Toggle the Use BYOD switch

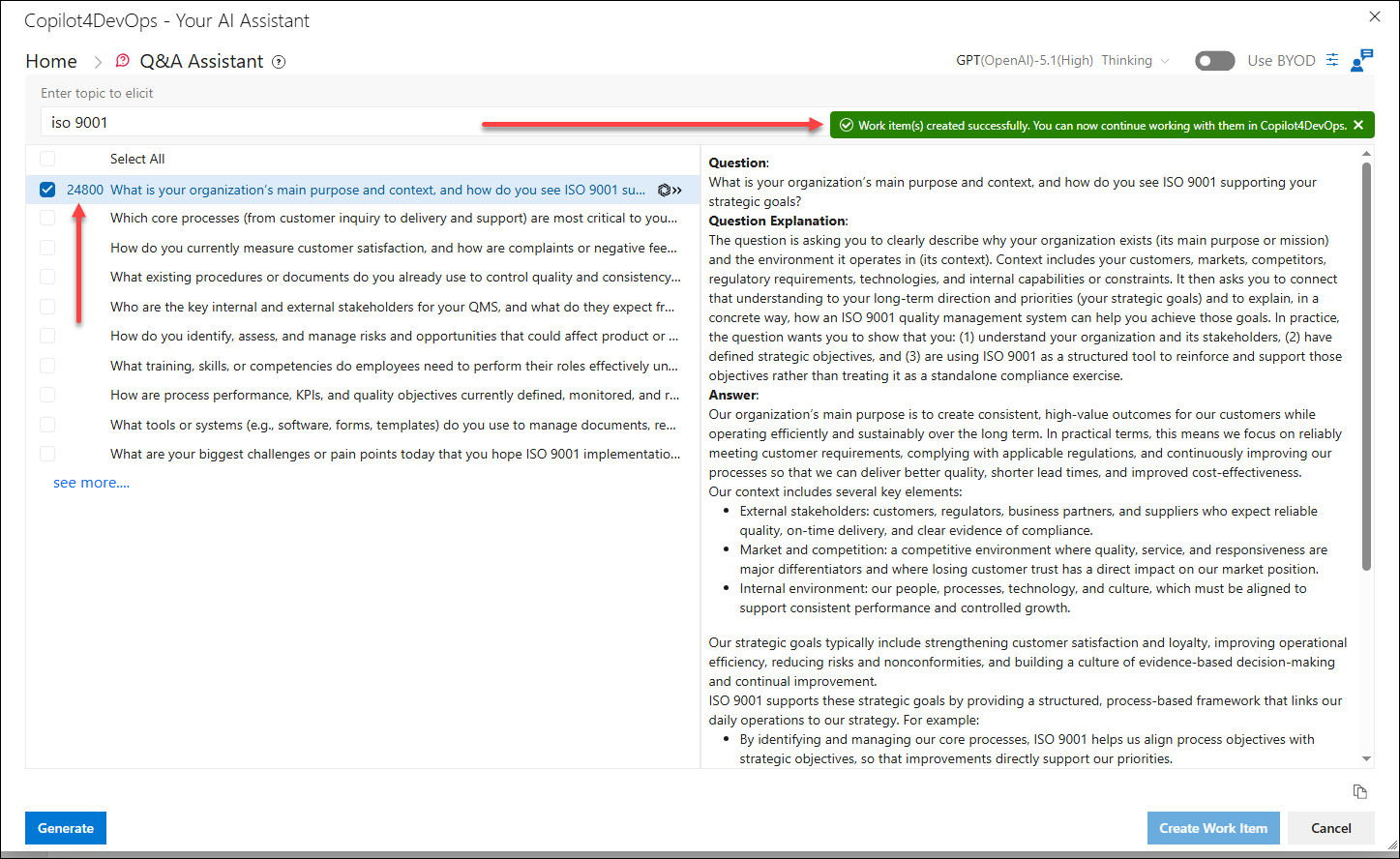(x=1215, y=61)
